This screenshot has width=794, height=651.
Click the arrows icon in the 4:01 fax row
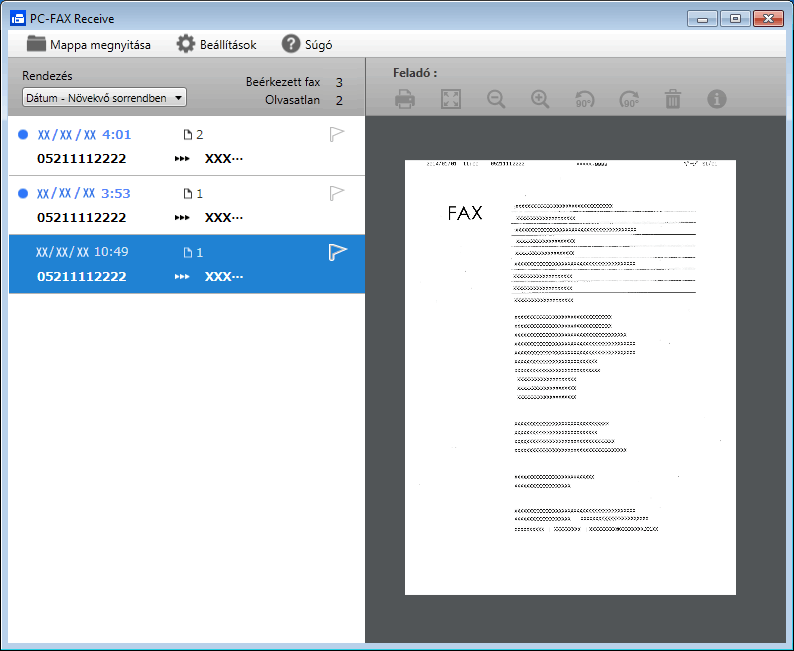coord(182,159)
